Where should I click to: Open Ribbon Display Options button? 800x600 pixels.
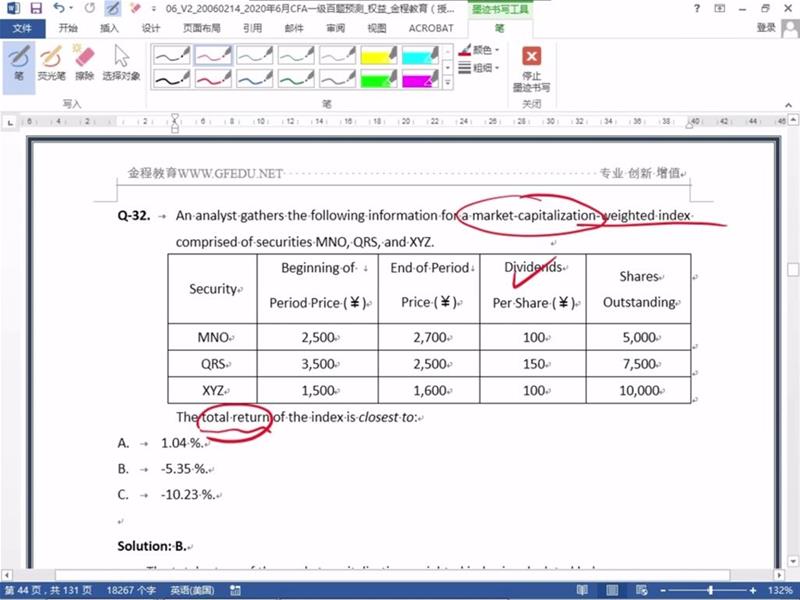pyautogui.click(x=719, y=8)
